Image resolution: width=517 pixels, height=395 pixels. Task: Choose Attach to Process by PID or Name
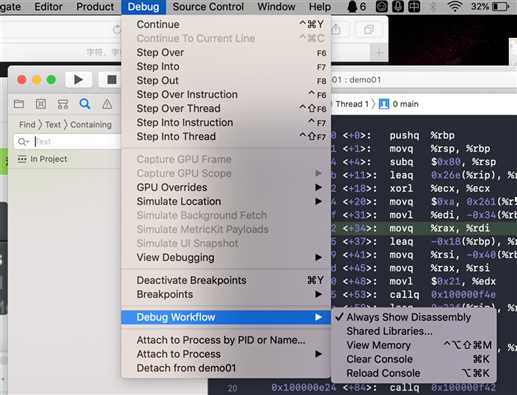coord(226,340)
